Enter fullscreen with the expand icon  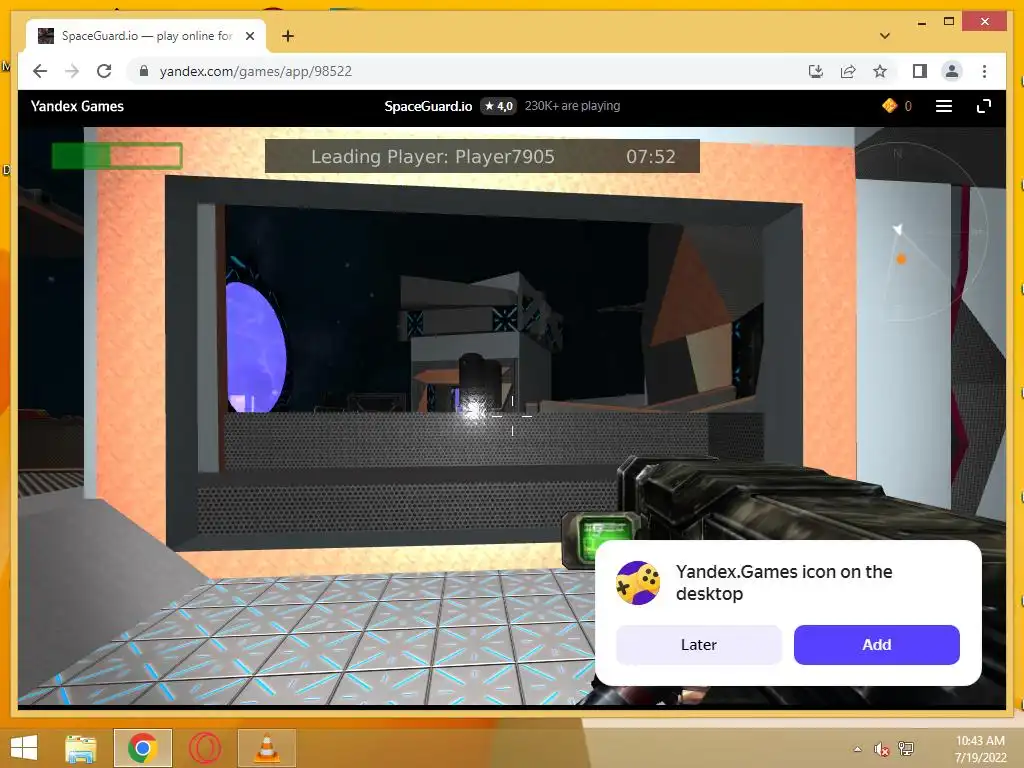tap(984, 106)
